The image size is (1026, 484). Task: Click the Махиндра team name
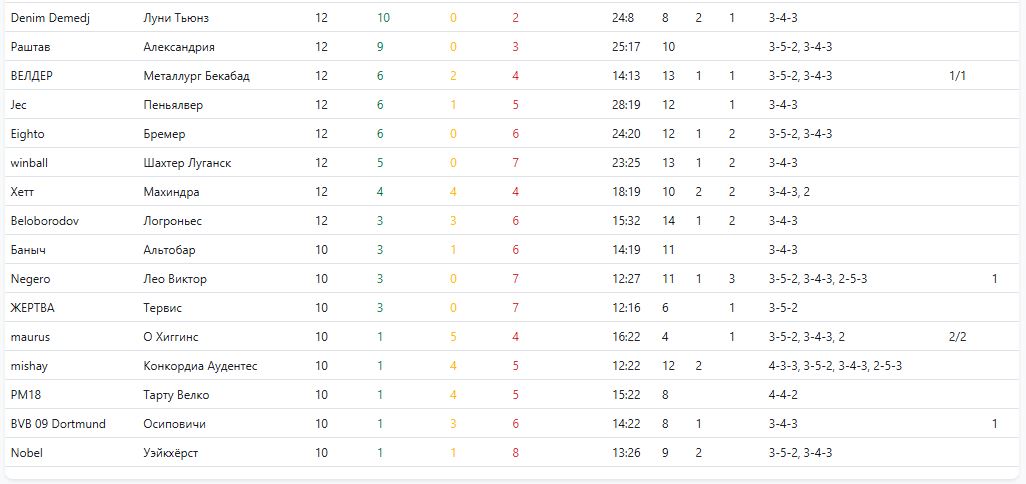tap(172, 192)
